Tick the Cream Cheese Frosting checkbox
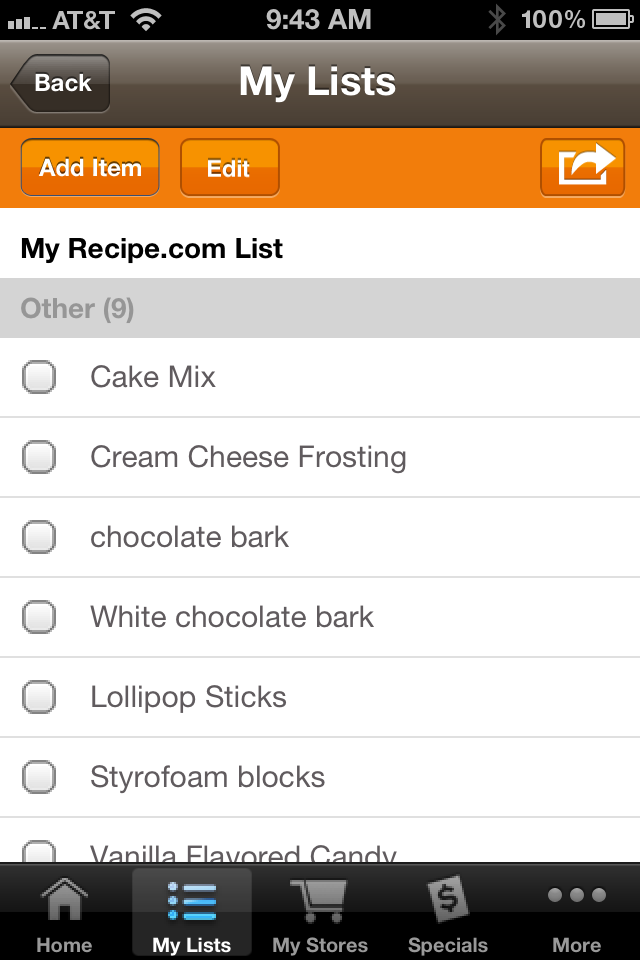 tap(39, 457)
